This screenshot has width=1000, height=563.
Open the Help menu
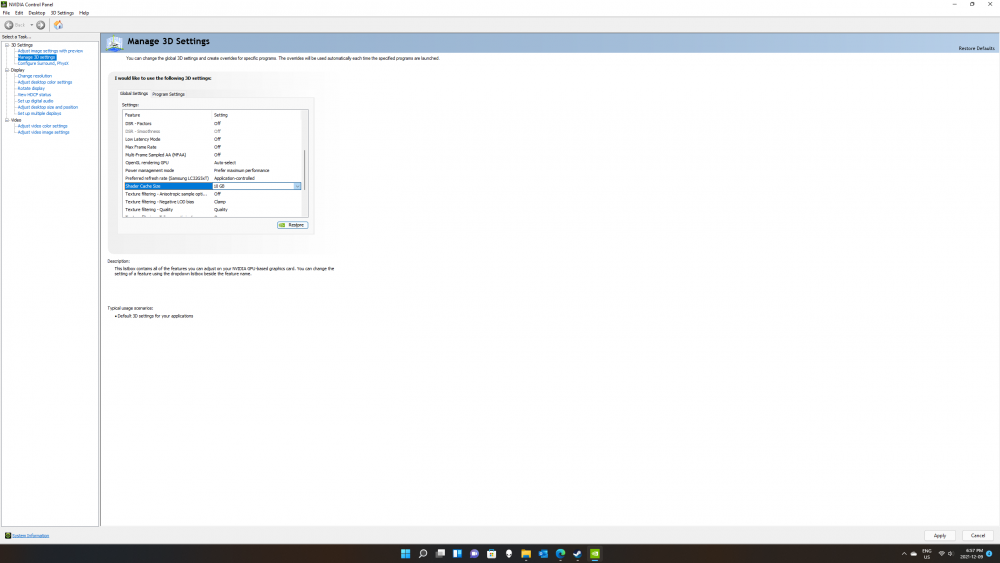[x=84, y=13]
